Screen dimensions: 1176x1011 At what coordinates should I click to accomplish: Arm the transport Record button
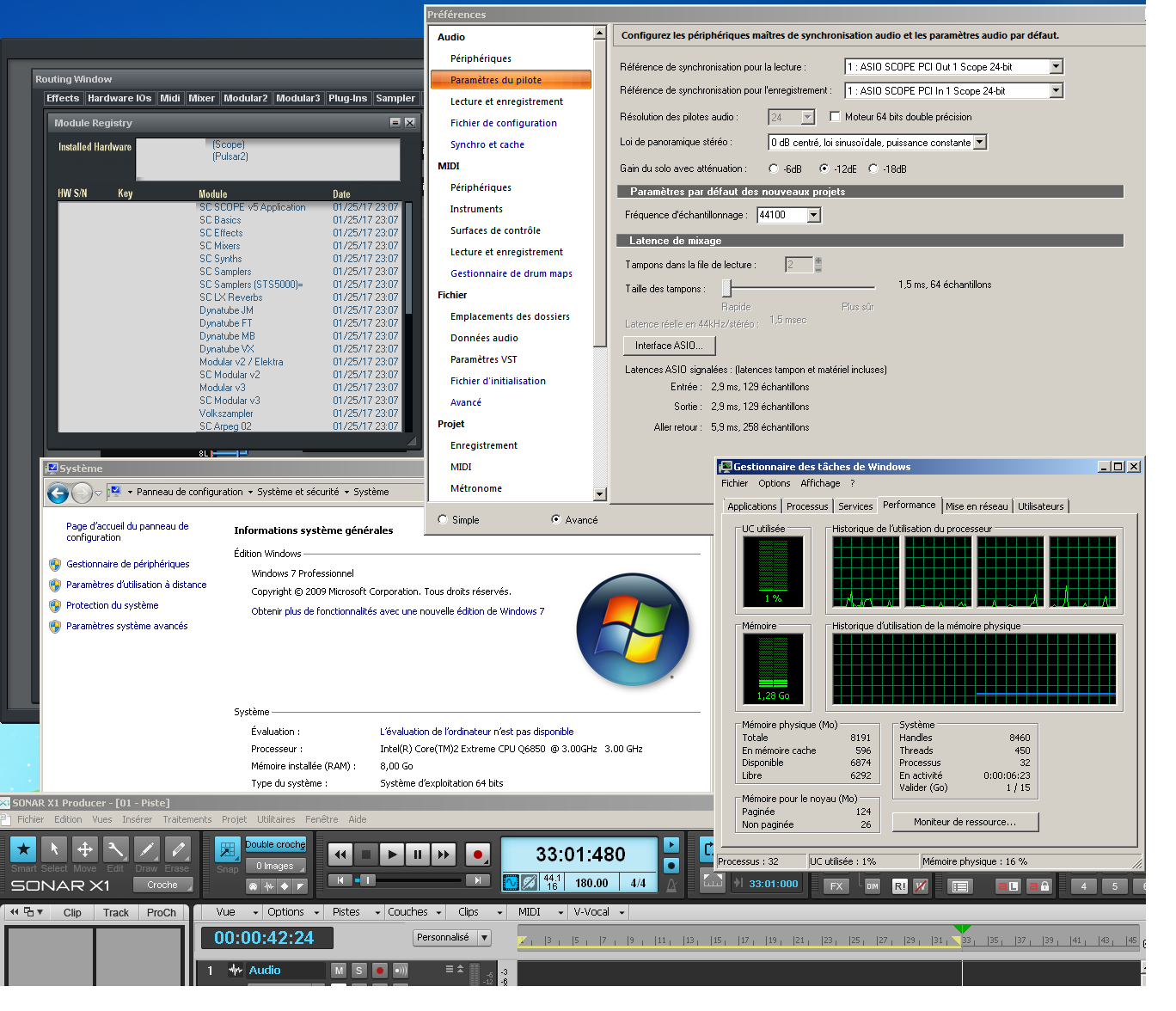pyautogui.click(x=478, y=855)
